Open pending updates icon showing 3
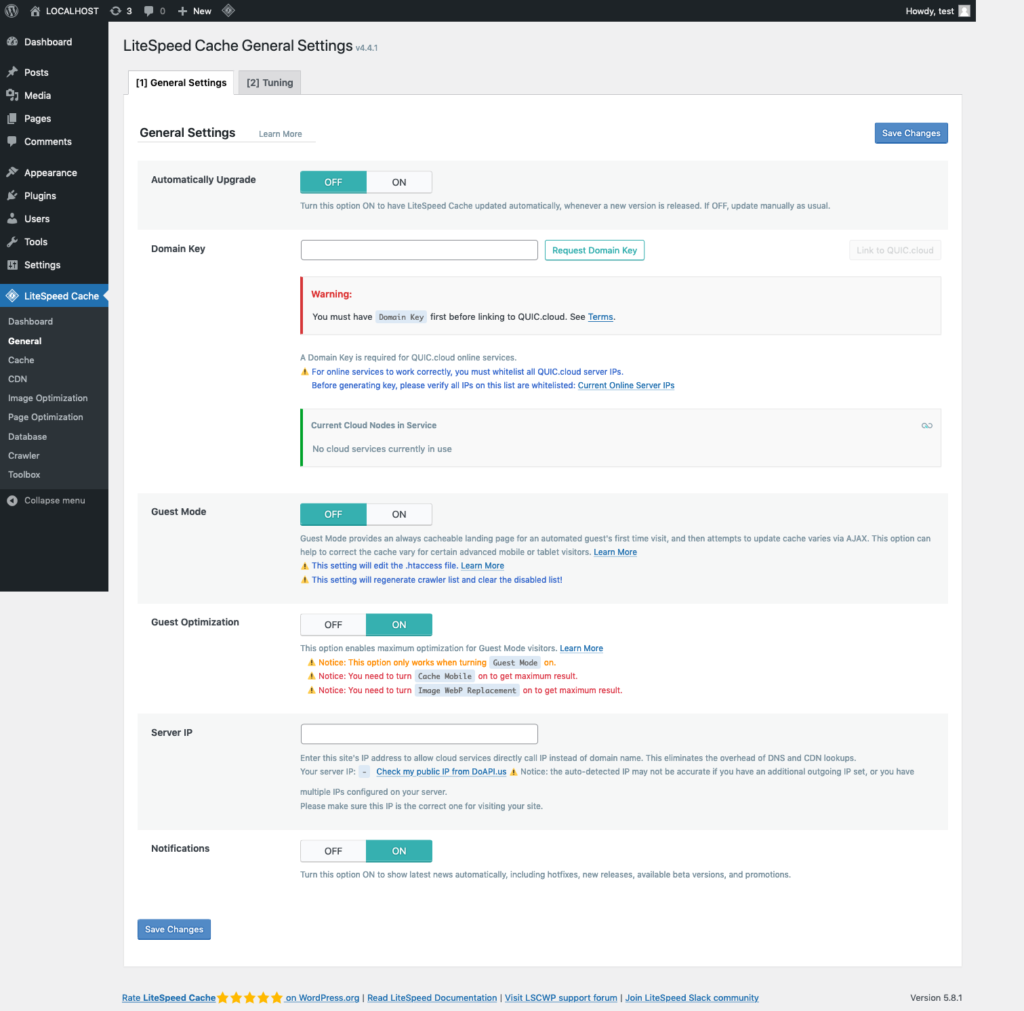Image resolution: width=1024 pixels, height=1011 pixels. (121, 11)
